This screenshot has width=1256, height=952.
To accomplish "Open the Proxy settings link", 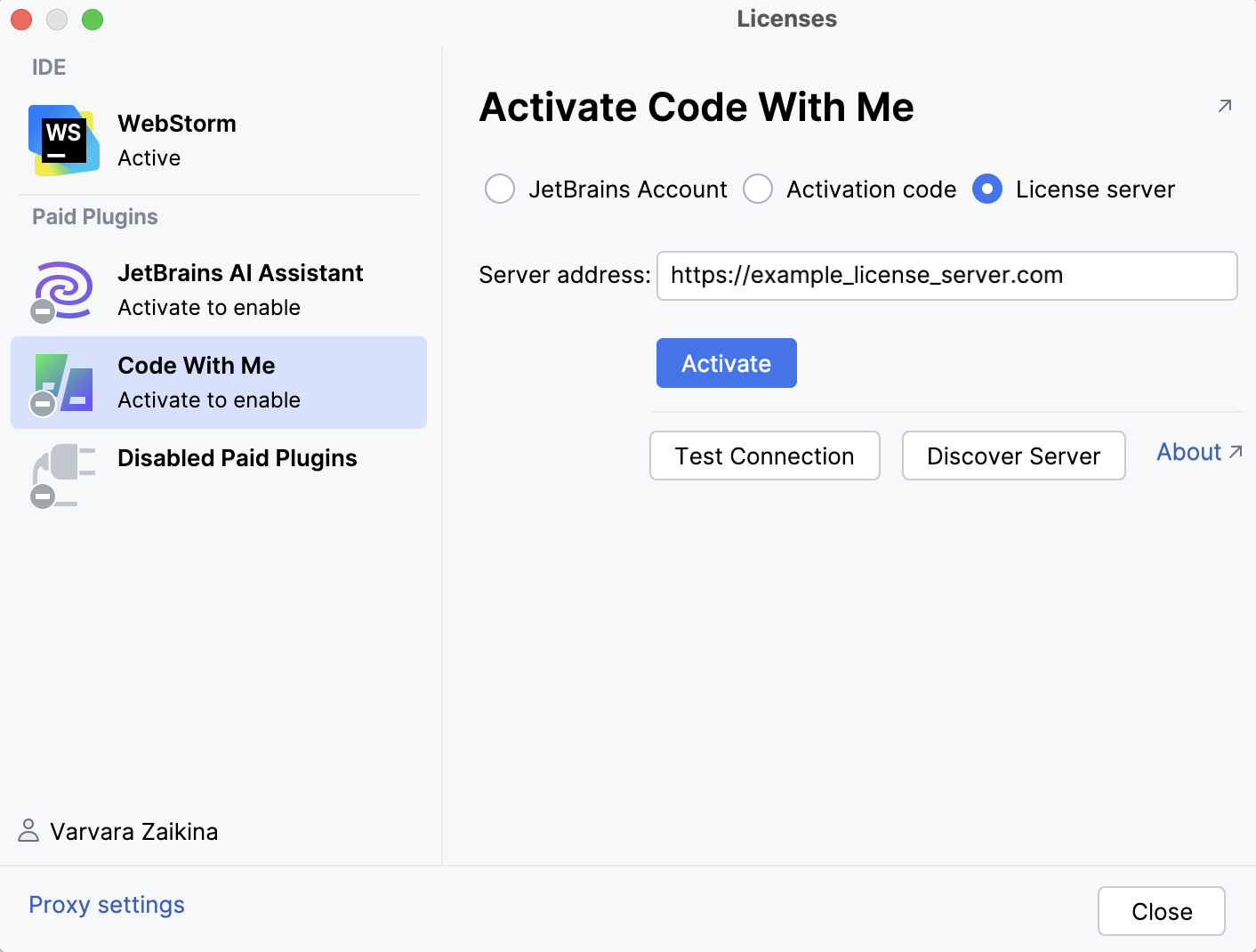I will tap(107, 905).
